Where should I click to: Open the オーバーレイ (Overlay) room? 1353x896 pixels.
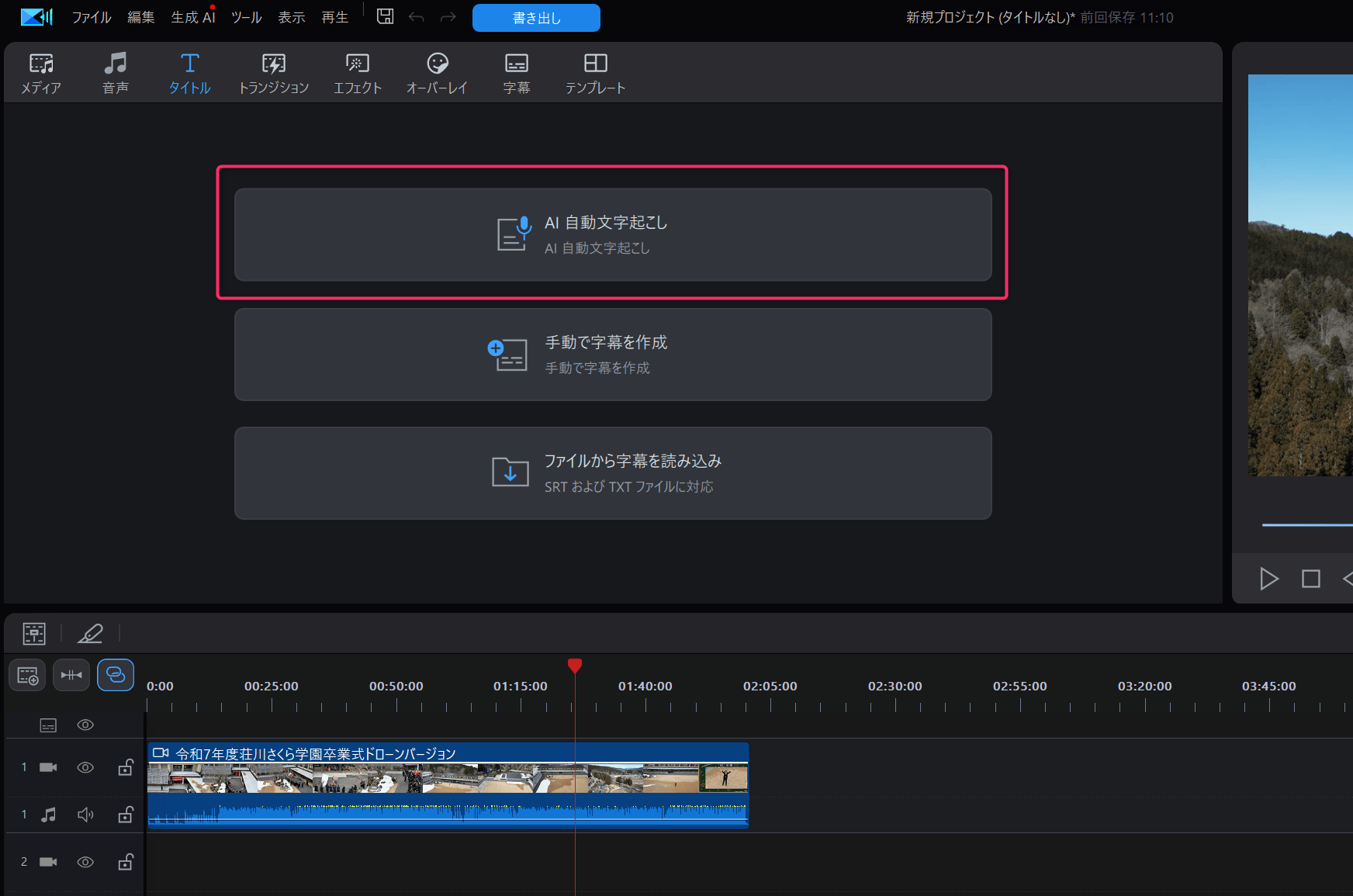tap(438, 74)
